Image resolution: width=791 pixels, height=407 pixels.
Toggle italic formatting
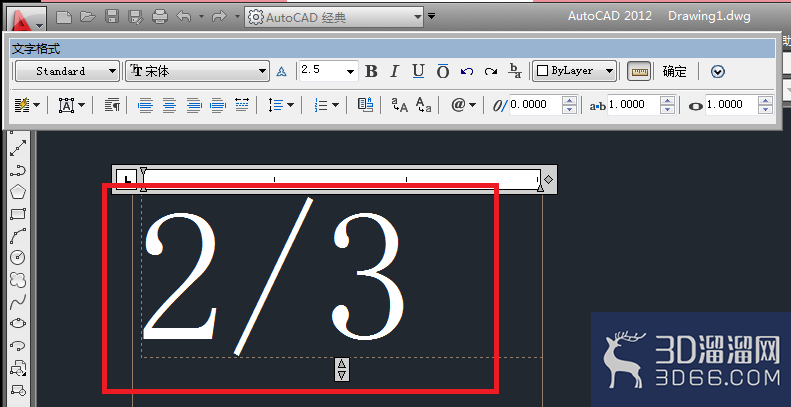[394, 71]
